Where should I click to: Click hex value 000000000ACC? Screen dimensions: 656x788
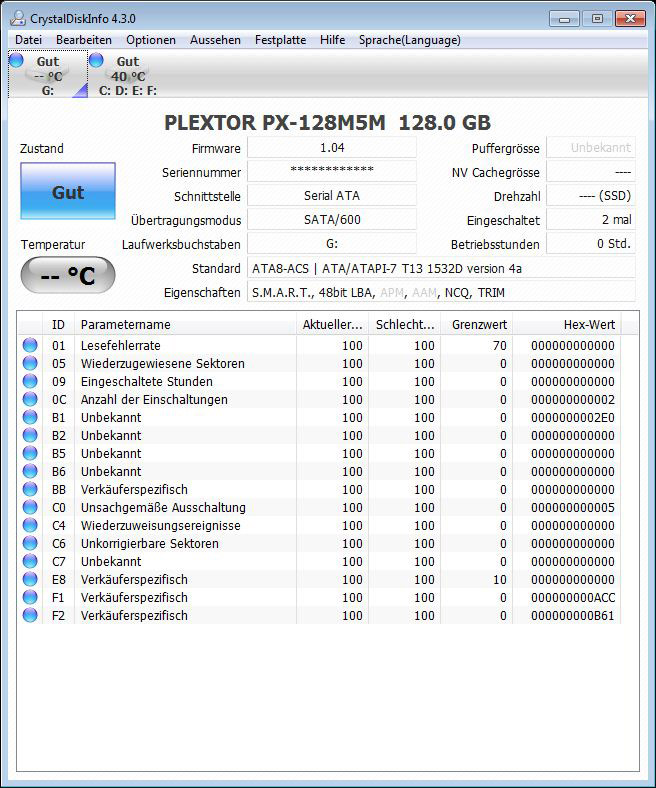point(573,598)
